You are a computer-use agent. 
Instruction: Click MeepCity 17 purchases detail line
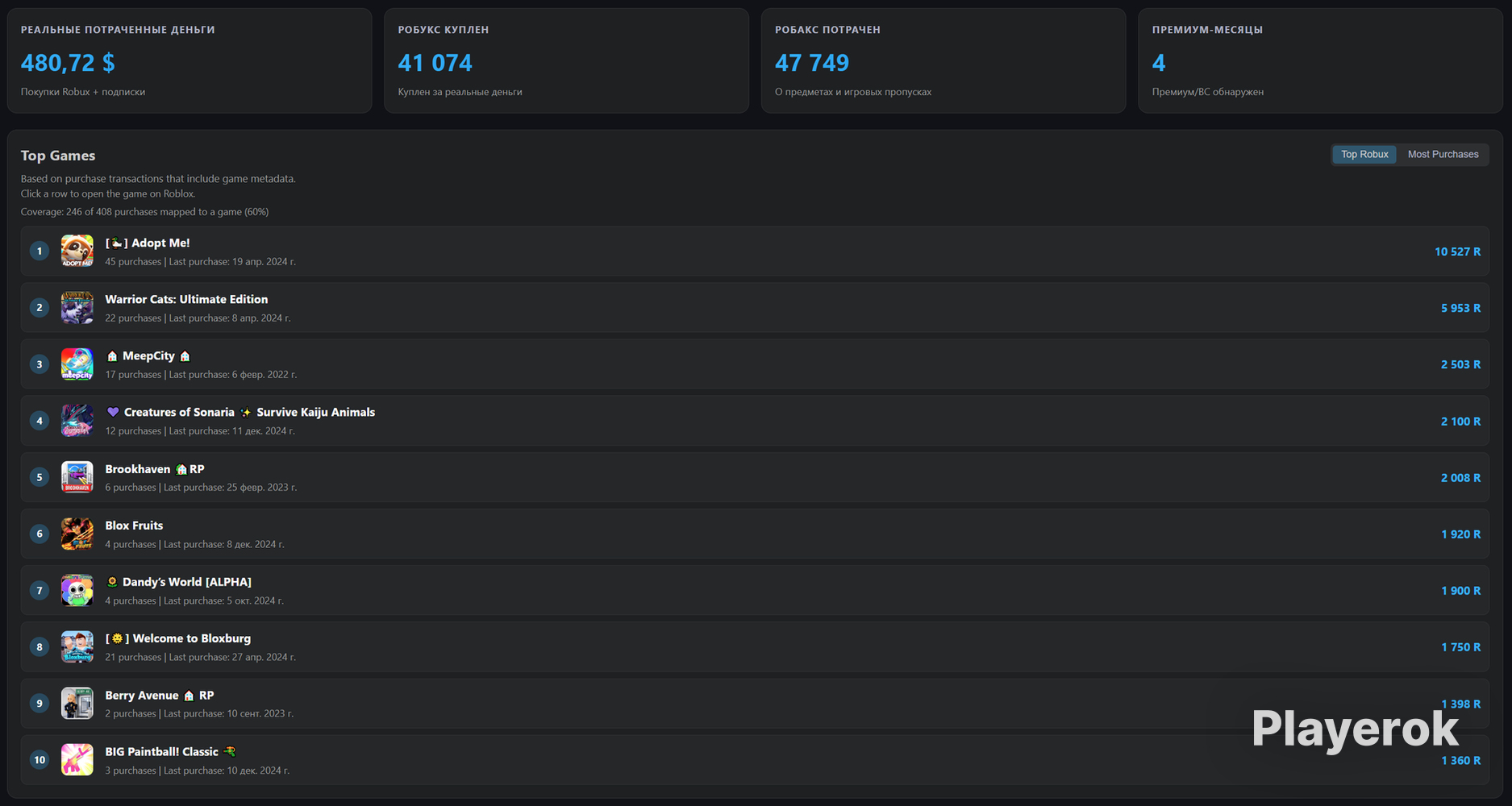click(x=201, y=375)
